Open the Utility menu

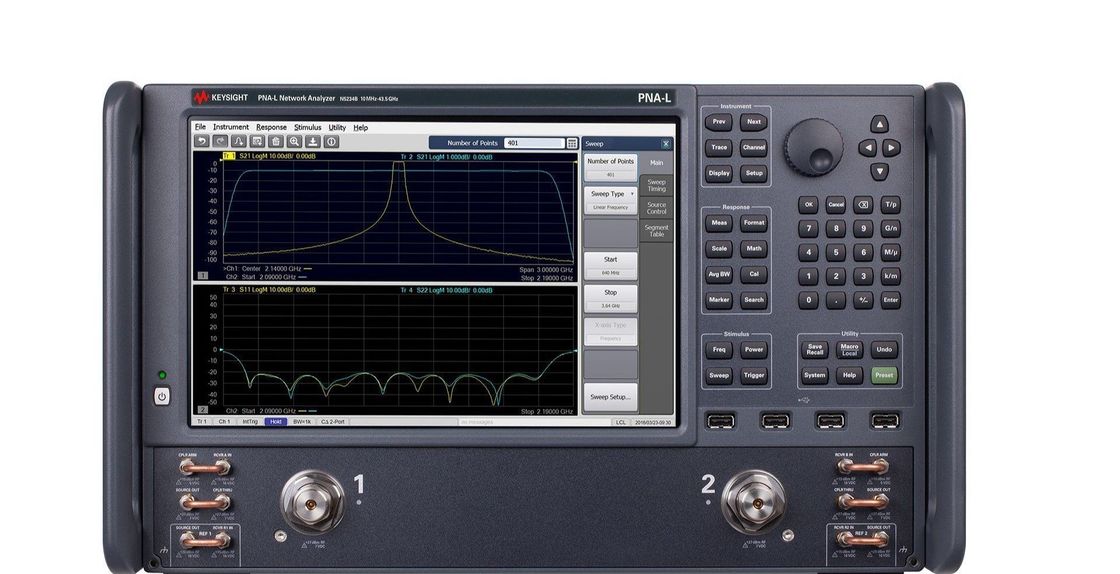click(337, 127)
